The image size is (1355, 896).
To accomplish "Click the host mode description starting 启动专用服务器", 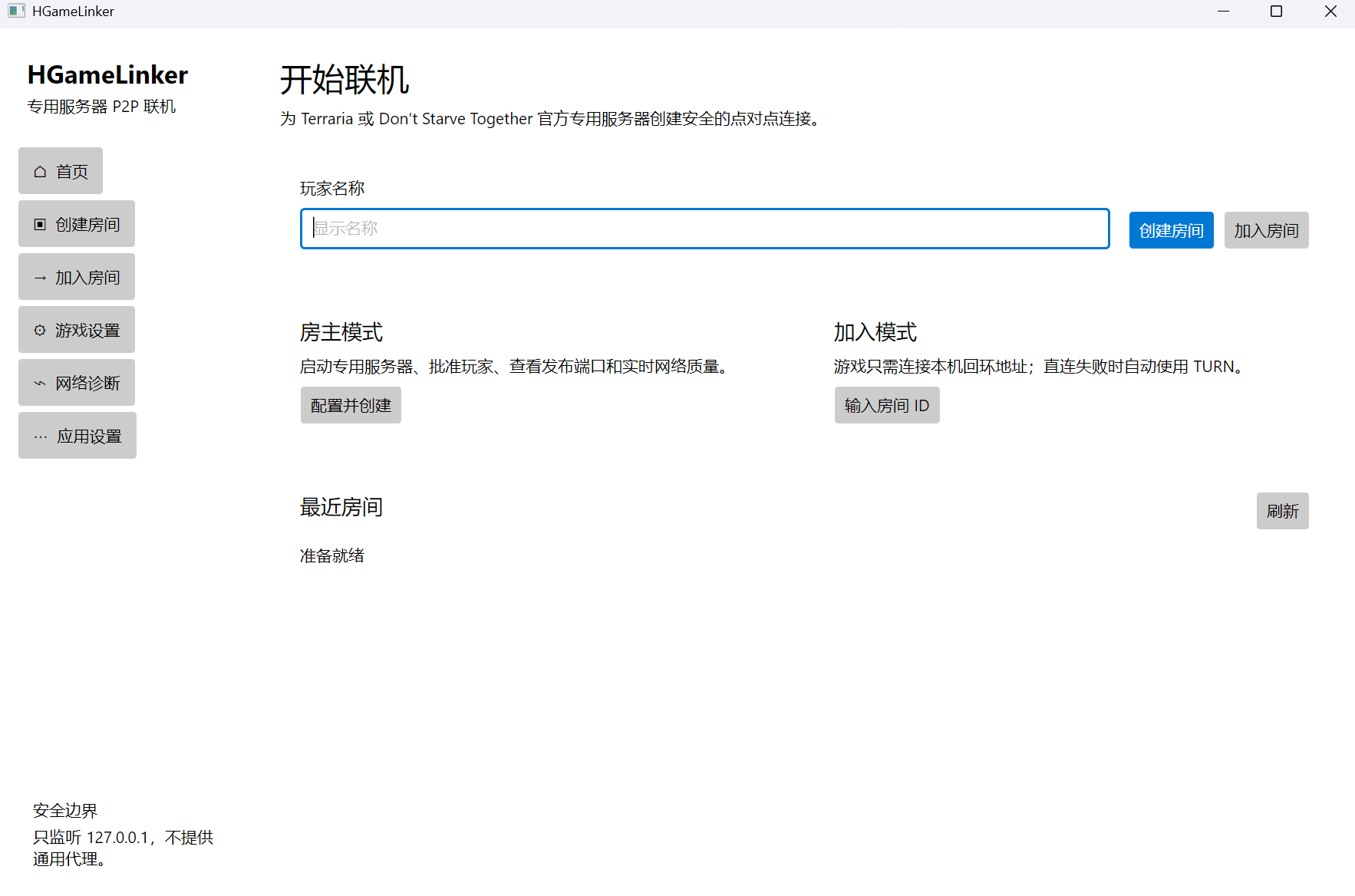I will tap(515, 367).
